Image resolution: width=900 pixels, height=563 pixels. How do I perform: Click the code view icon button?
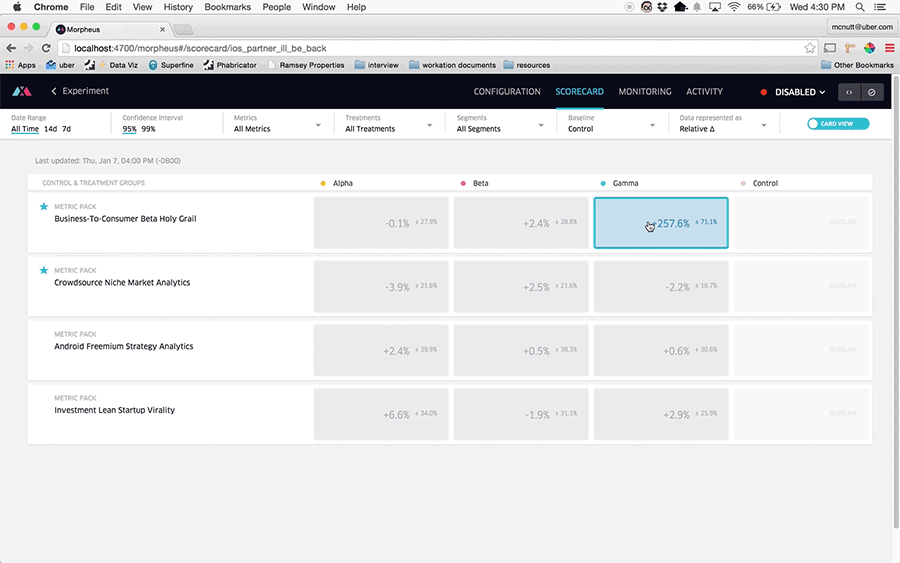pos(849,92)
